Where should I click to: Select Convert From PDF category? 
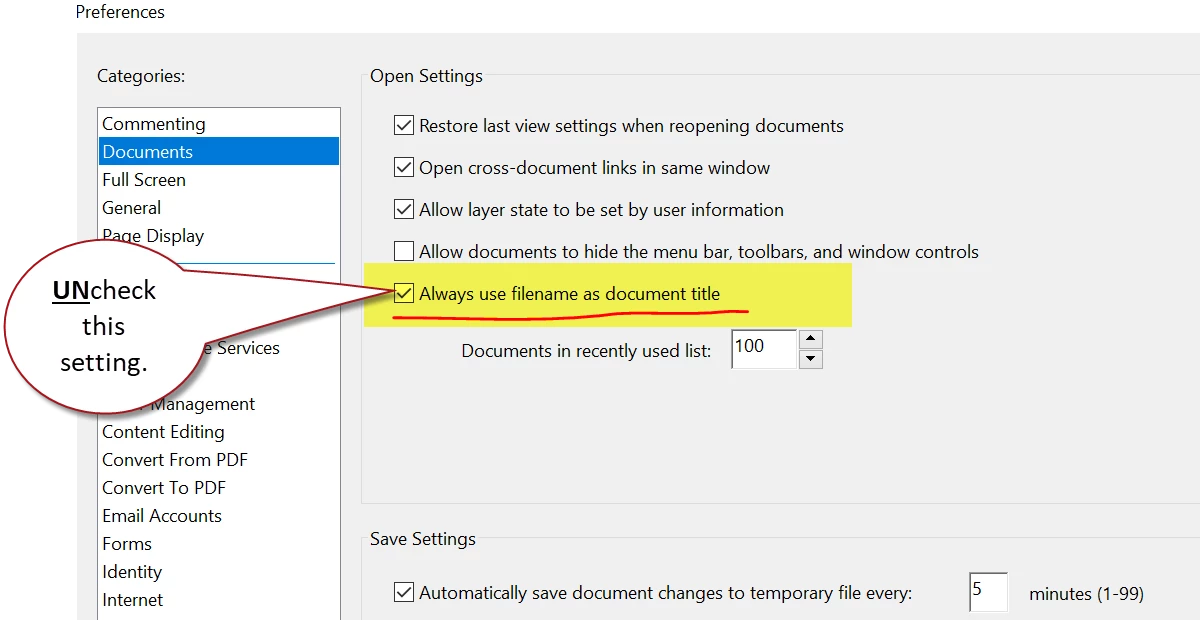coord(219,460)
